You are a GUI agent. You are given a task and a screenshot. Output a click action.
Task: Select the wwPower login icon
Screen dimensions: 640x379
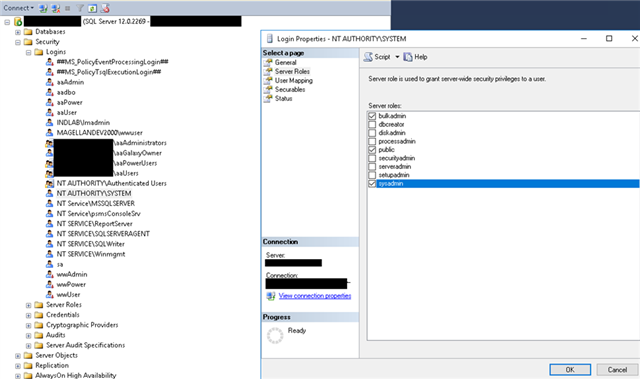pos(49,284)
